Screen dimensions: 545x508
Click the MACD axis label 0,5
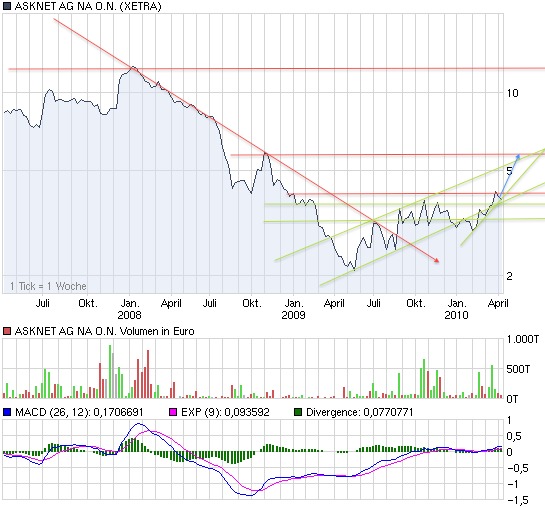pyautogui.click(x=514, y=436)
